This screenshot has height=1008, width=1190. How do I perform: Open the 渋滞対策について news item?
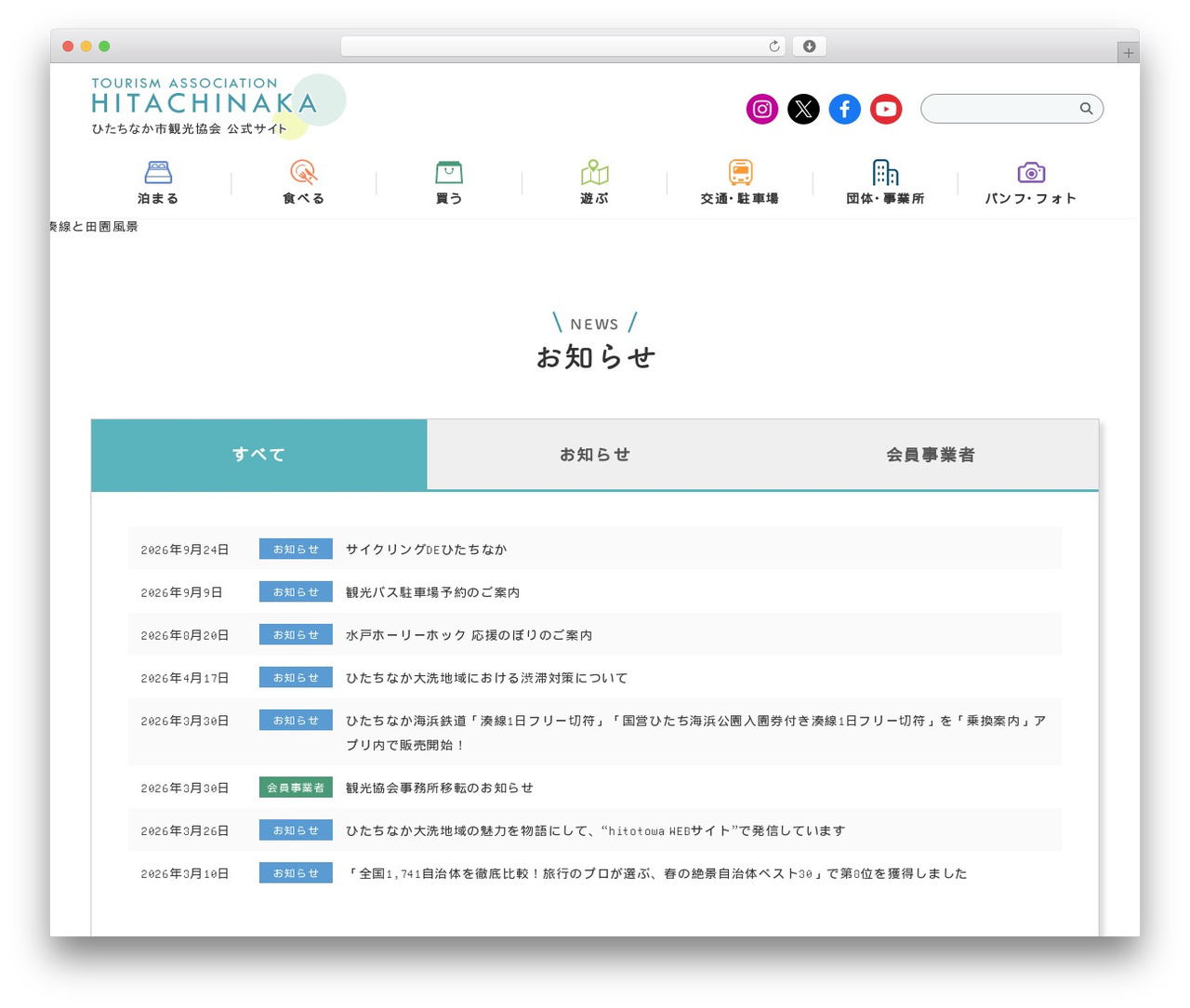point(487,678)
